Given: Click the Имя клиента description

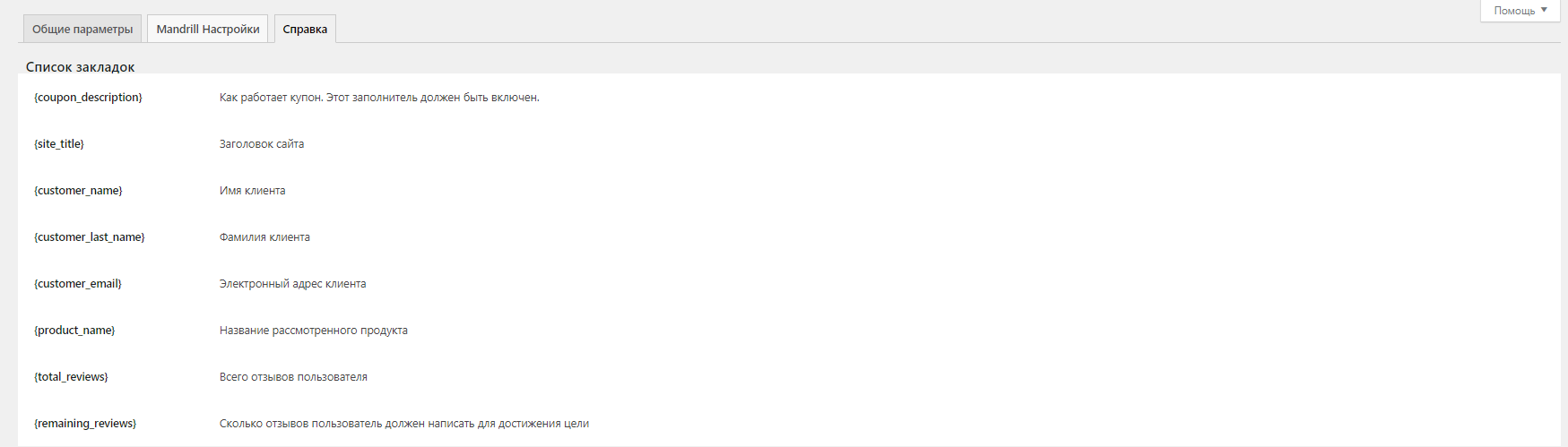Looking at the screenshot, I should (253, 191).
